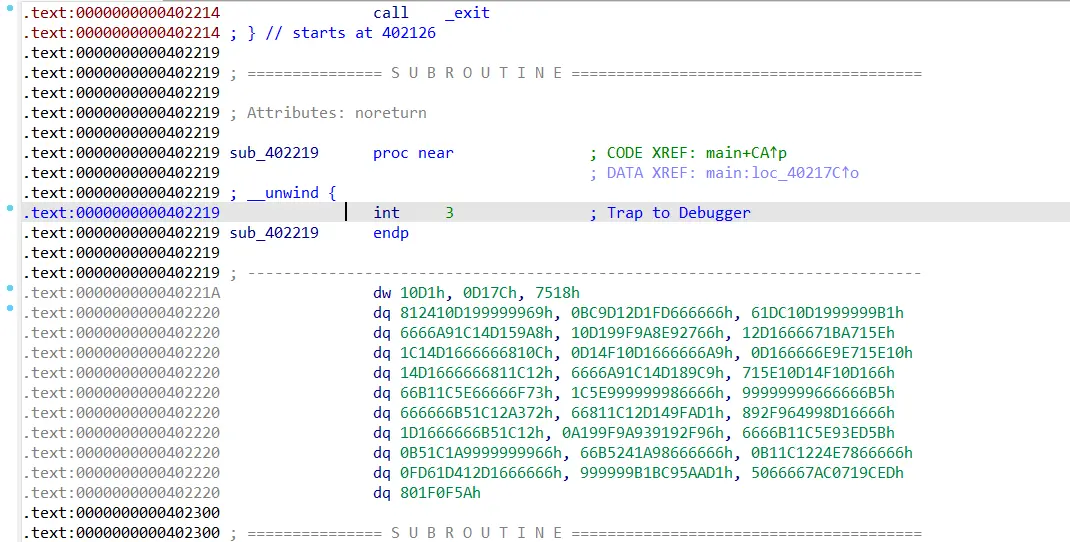Select the value 7518h
1070x542 pixels.
coord(558,293)
